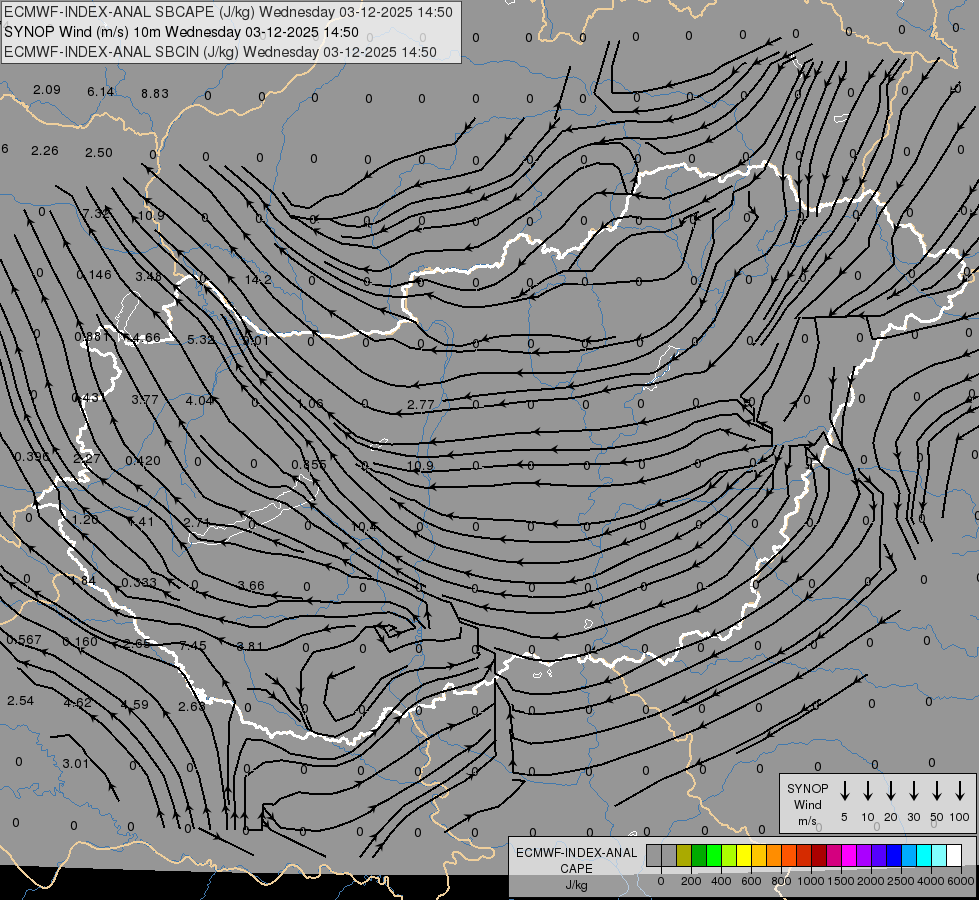The height and width of the screenshot is (900, 979).
Task: Choose the dark red legend swatch
Action: coord(819,856)
